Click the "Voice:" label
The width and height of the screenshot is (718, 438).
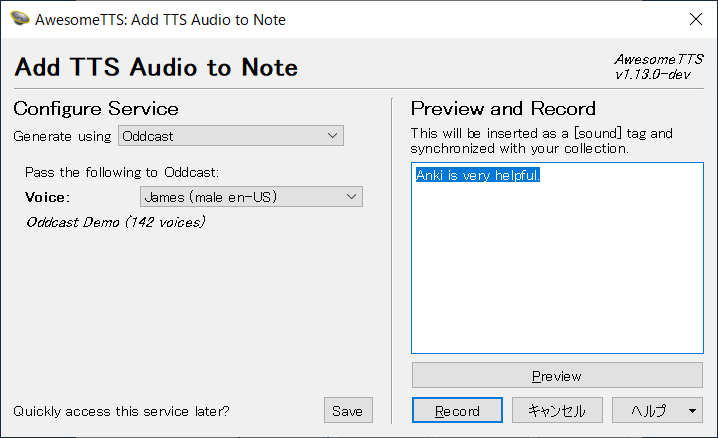tap(47, 197)
